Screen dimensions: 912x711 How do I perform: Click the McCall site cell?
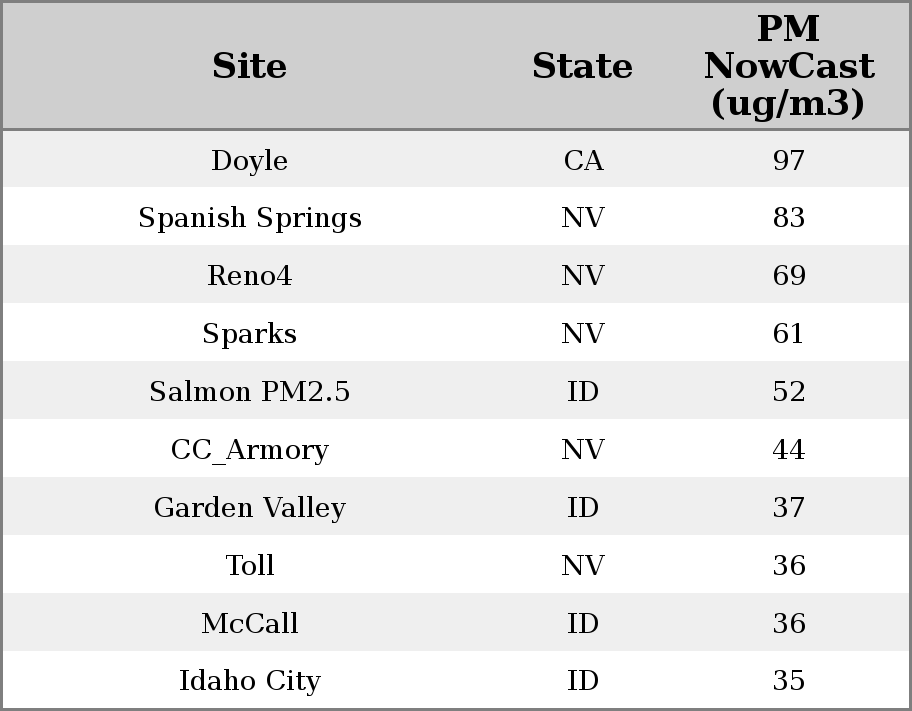[x=250, y=624]
